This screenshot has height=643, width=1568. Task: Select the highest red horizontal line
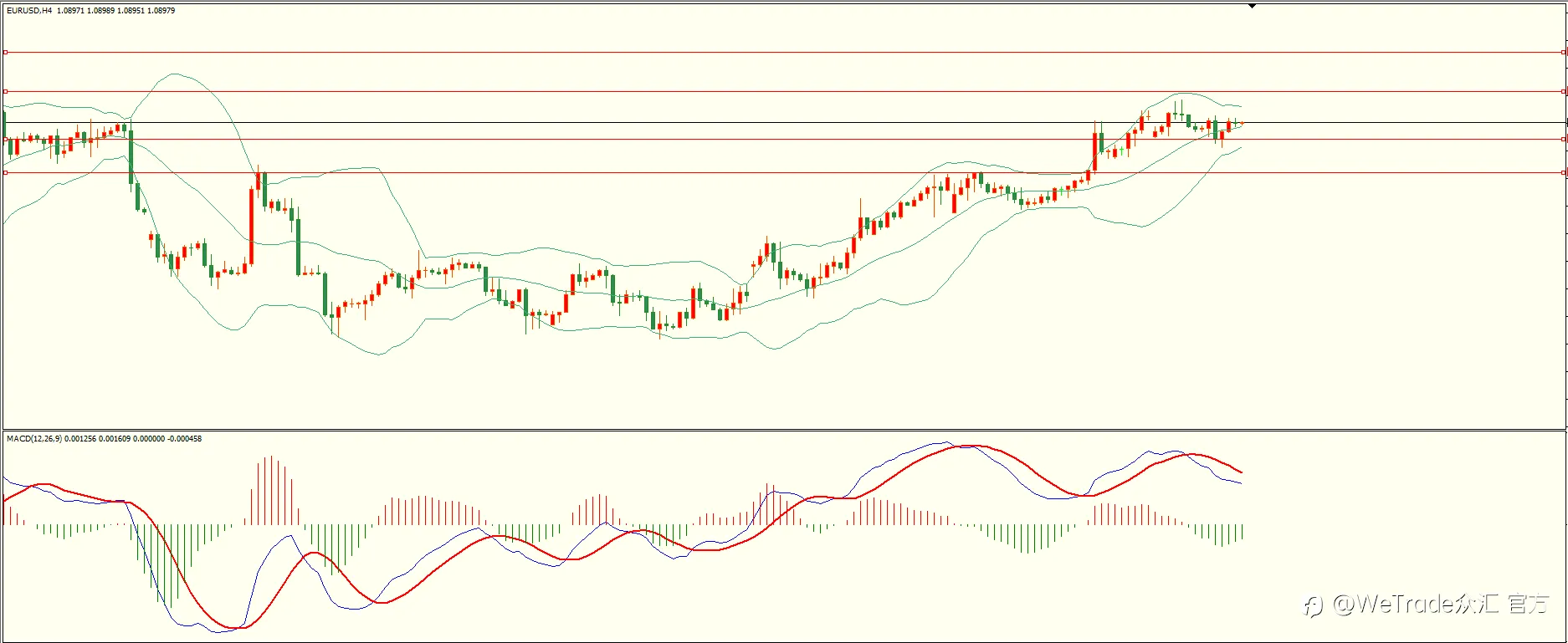tap(784, 52)
